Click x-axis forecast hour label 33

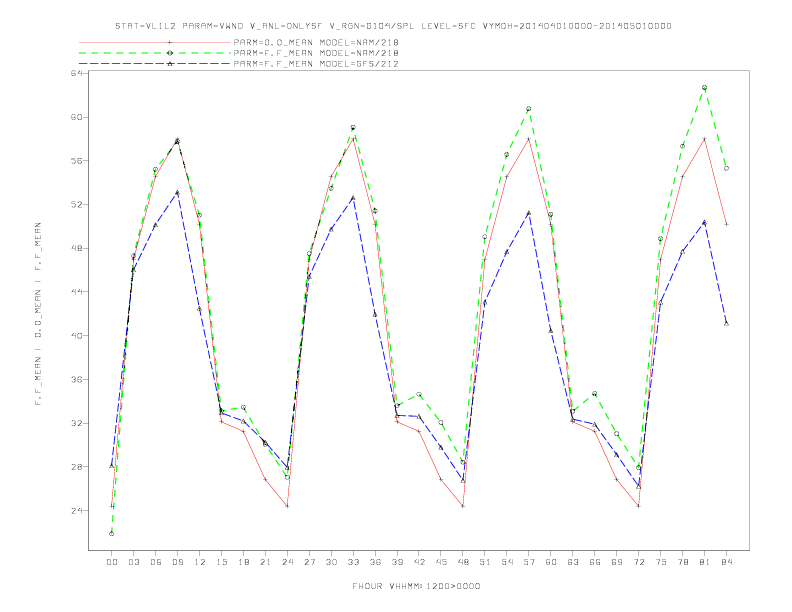pos(353,562)
